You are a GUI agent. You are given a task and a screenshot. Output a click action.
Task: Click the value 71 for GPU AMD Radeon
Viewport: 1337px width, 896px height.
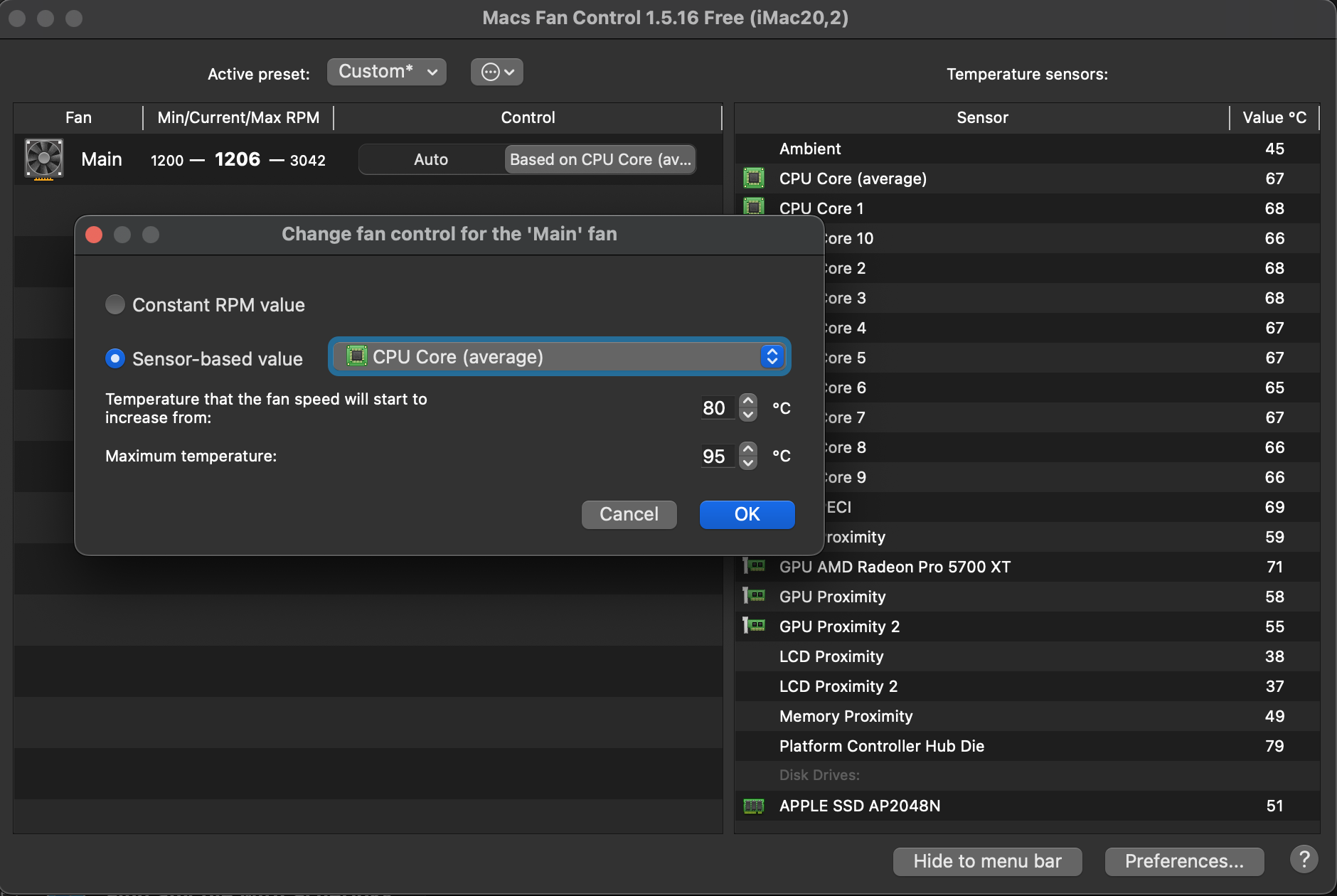pyautogui.click(x=1274, y=567)
